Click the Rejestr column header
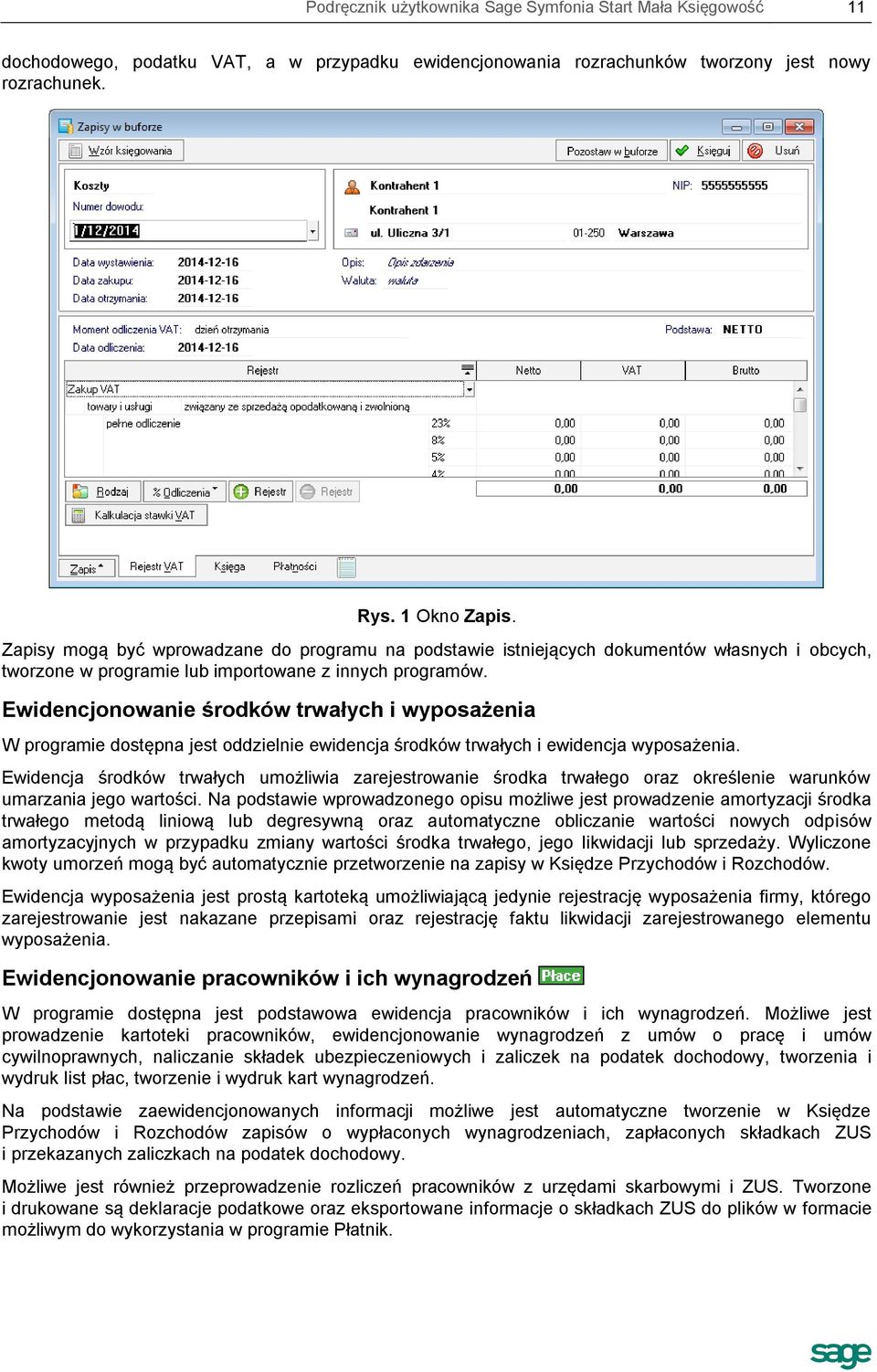Image resolution: width=877 pixels, height=1372 pixels. [262, 370]
